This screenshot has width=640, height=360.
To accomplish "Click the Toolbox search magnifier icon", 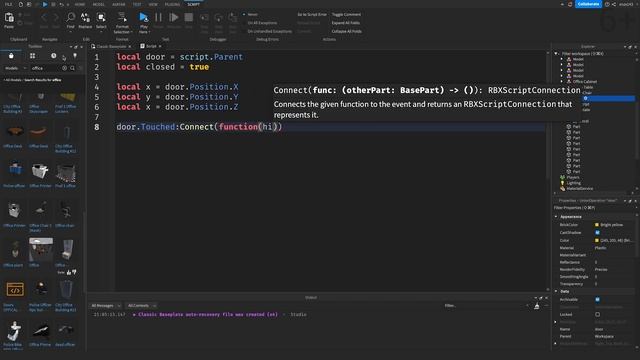I will (73, 68).
